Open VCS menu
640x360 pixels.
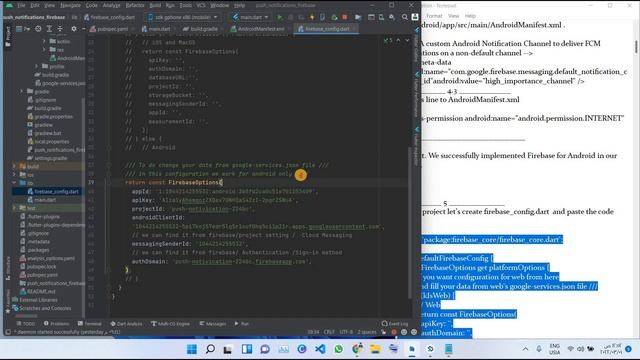tap(201, 5)
